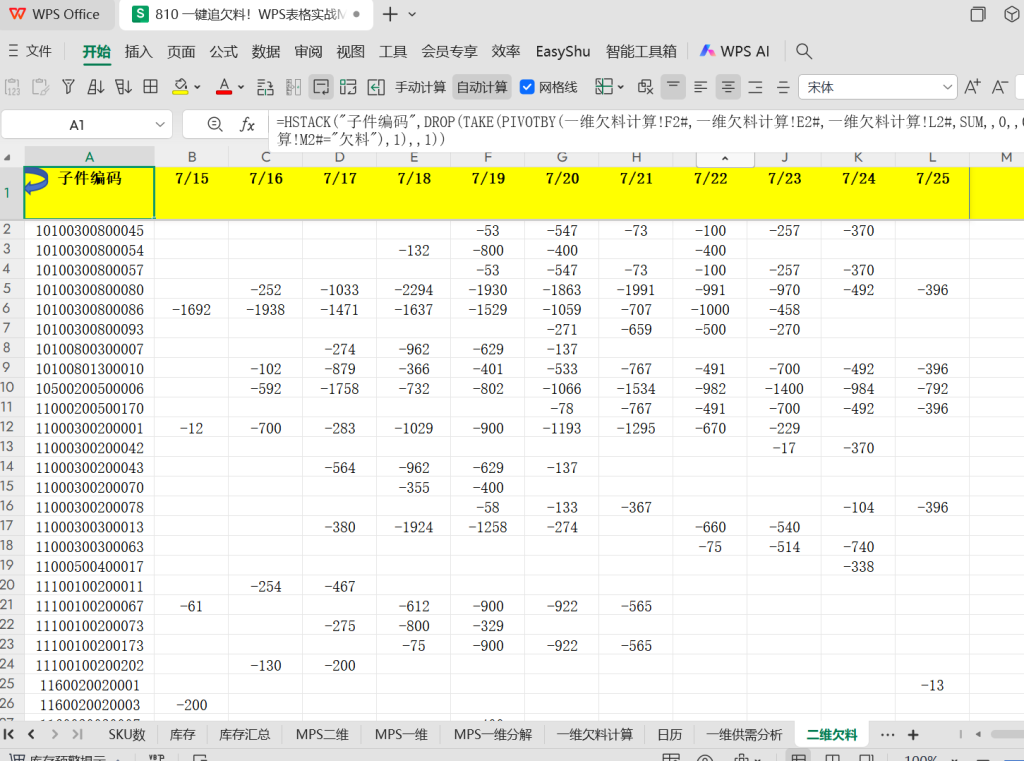The height and width of the screenshot is (761, 1024).
Task: Click the paste-special clipboard pencil icon
Action: tap(40, 87)
